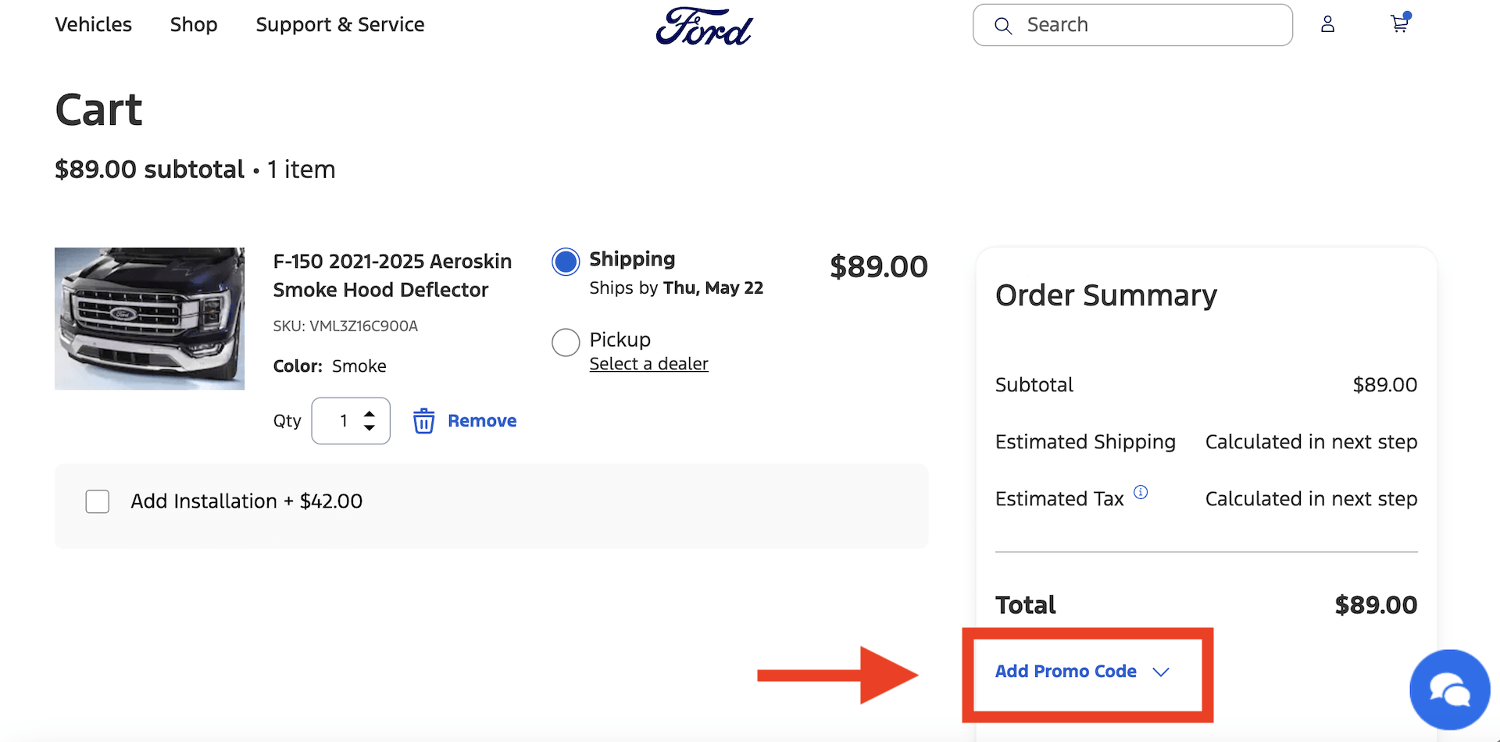Click the trash can remove icon
This screenshot has width=1500, height=742.
tap(424, 421)
